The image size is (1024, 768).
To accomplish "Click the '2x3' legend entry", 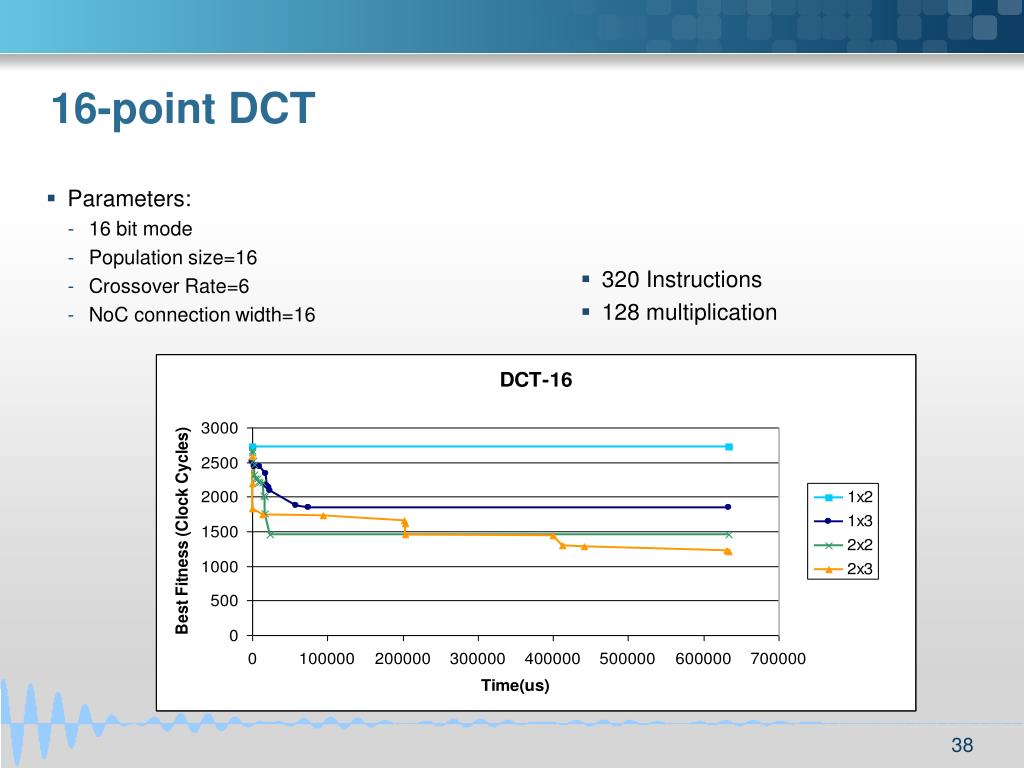I will (x=843, y=569).
